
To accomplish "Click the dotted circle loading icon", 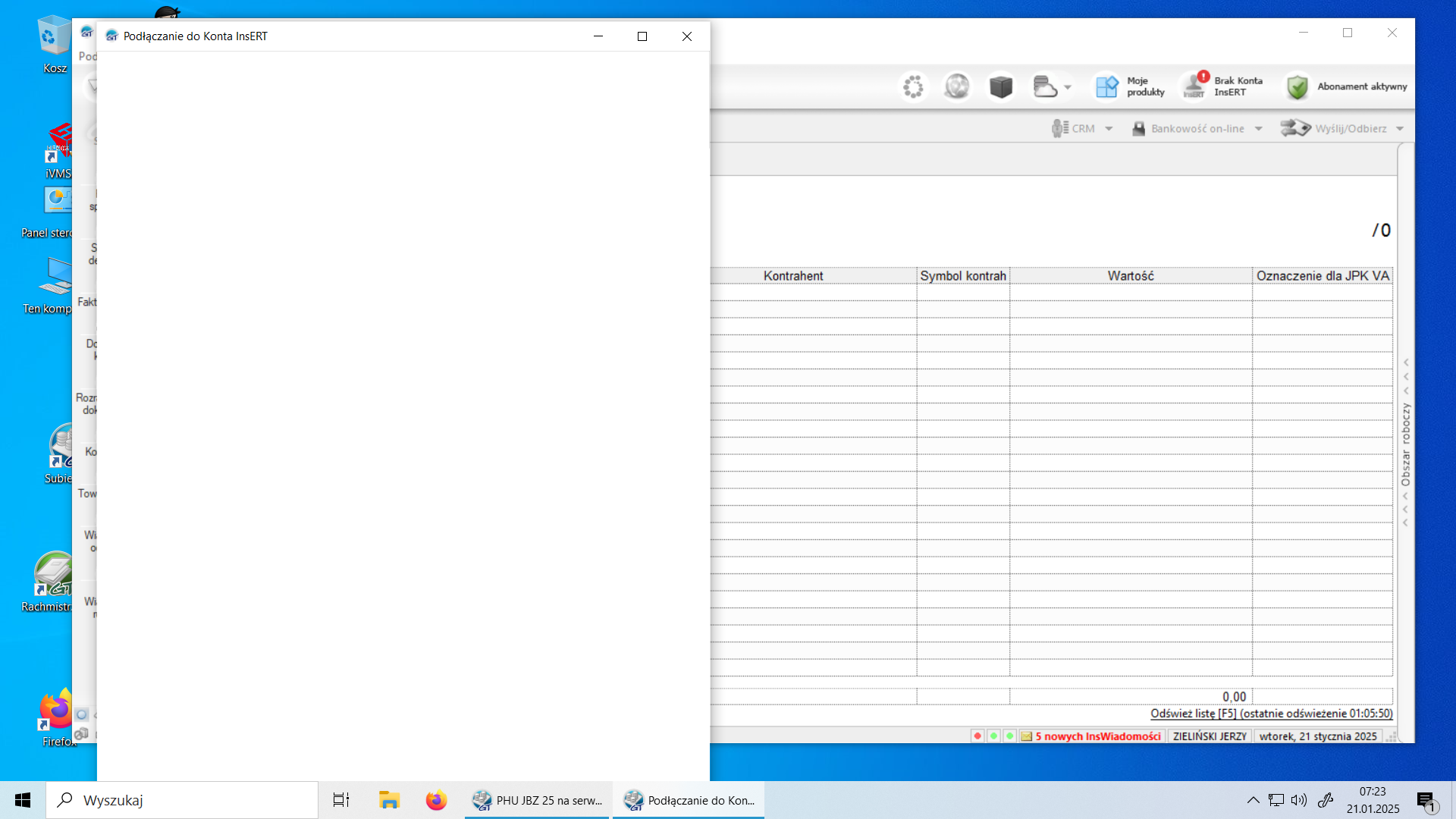I will (x=913, y=86).
